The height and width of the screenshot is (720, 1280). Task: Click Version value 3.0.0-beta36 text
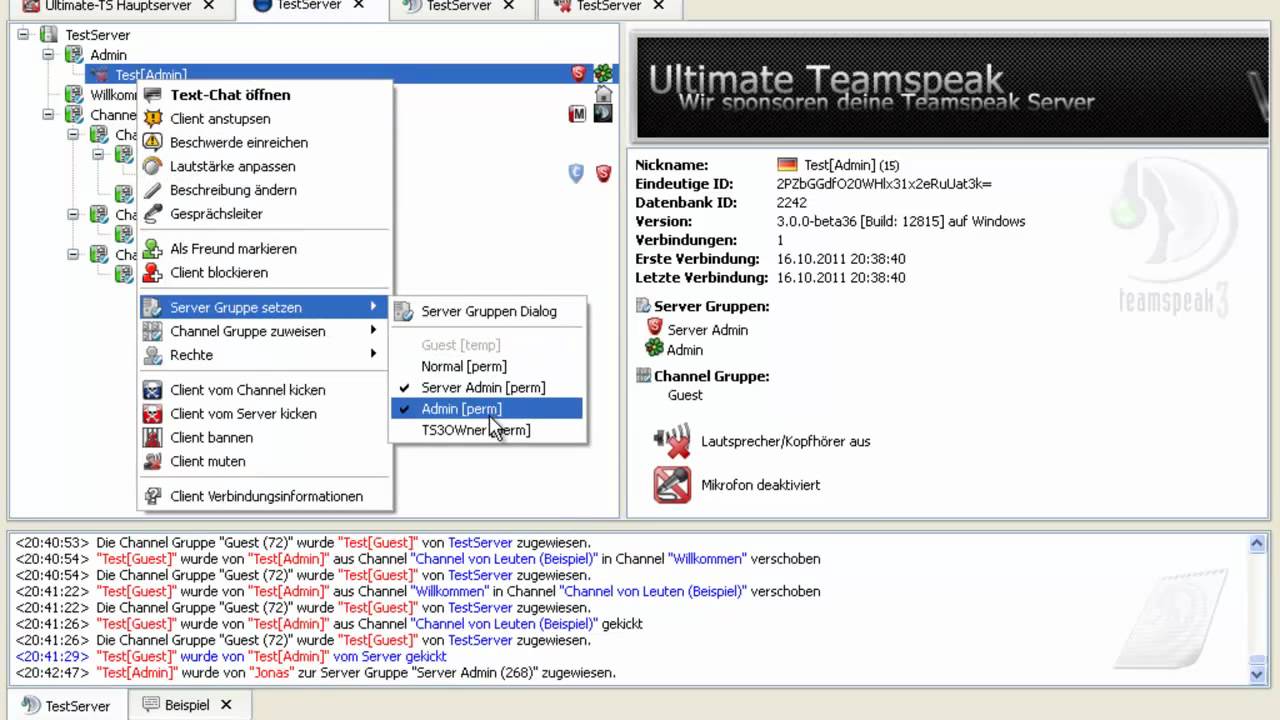click(x=901, y=222)
